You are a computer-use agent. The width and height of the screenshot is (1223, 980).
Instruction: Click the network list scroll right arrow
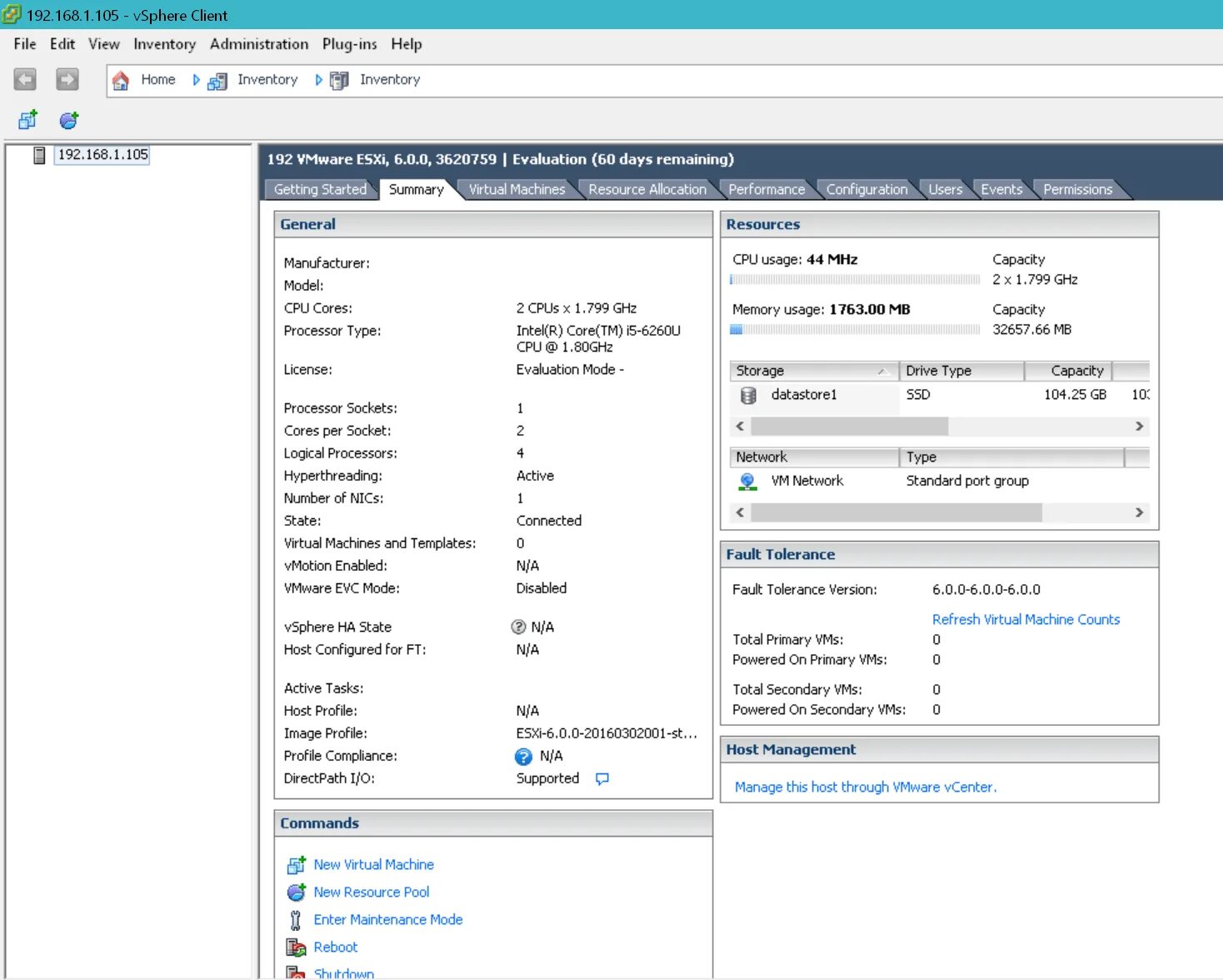(x=1139, y=512)
